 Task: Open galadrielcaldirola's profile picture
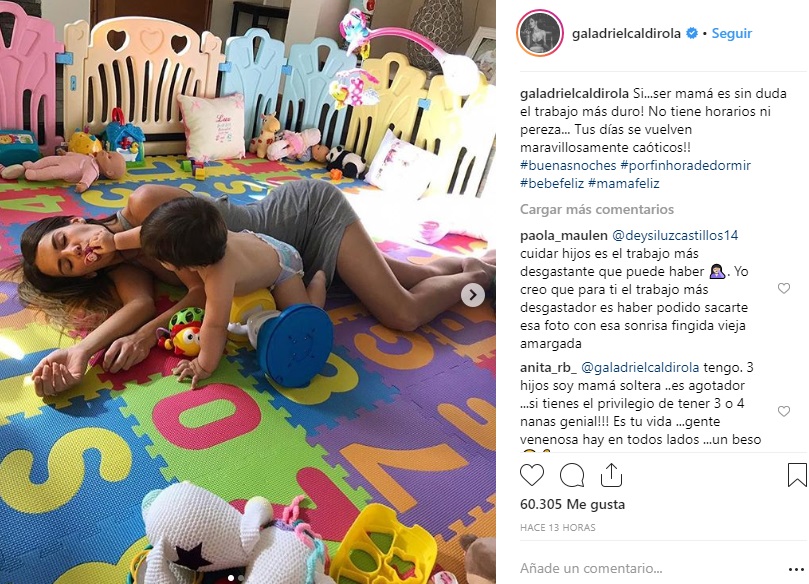539,33
